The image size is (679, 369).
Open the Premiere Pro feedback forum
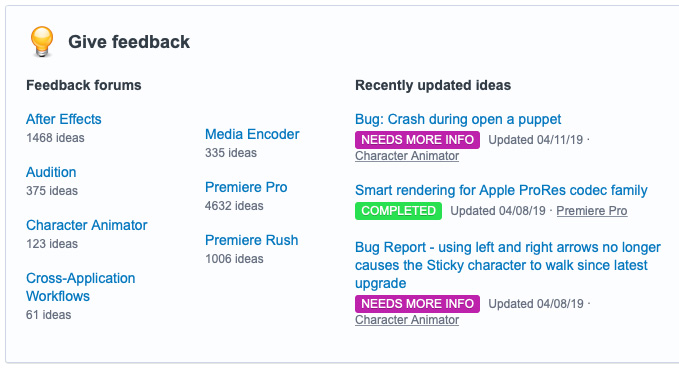(x=246, y=187)
